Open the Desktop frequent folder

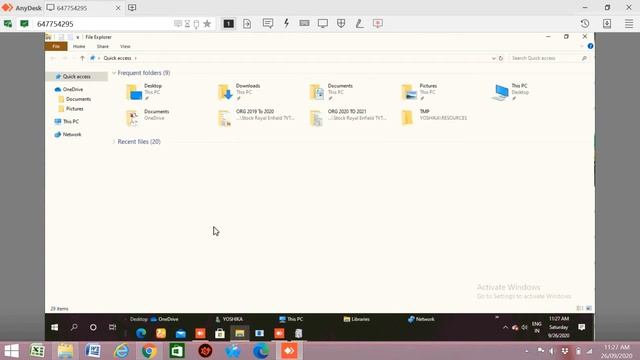point(144,92)
